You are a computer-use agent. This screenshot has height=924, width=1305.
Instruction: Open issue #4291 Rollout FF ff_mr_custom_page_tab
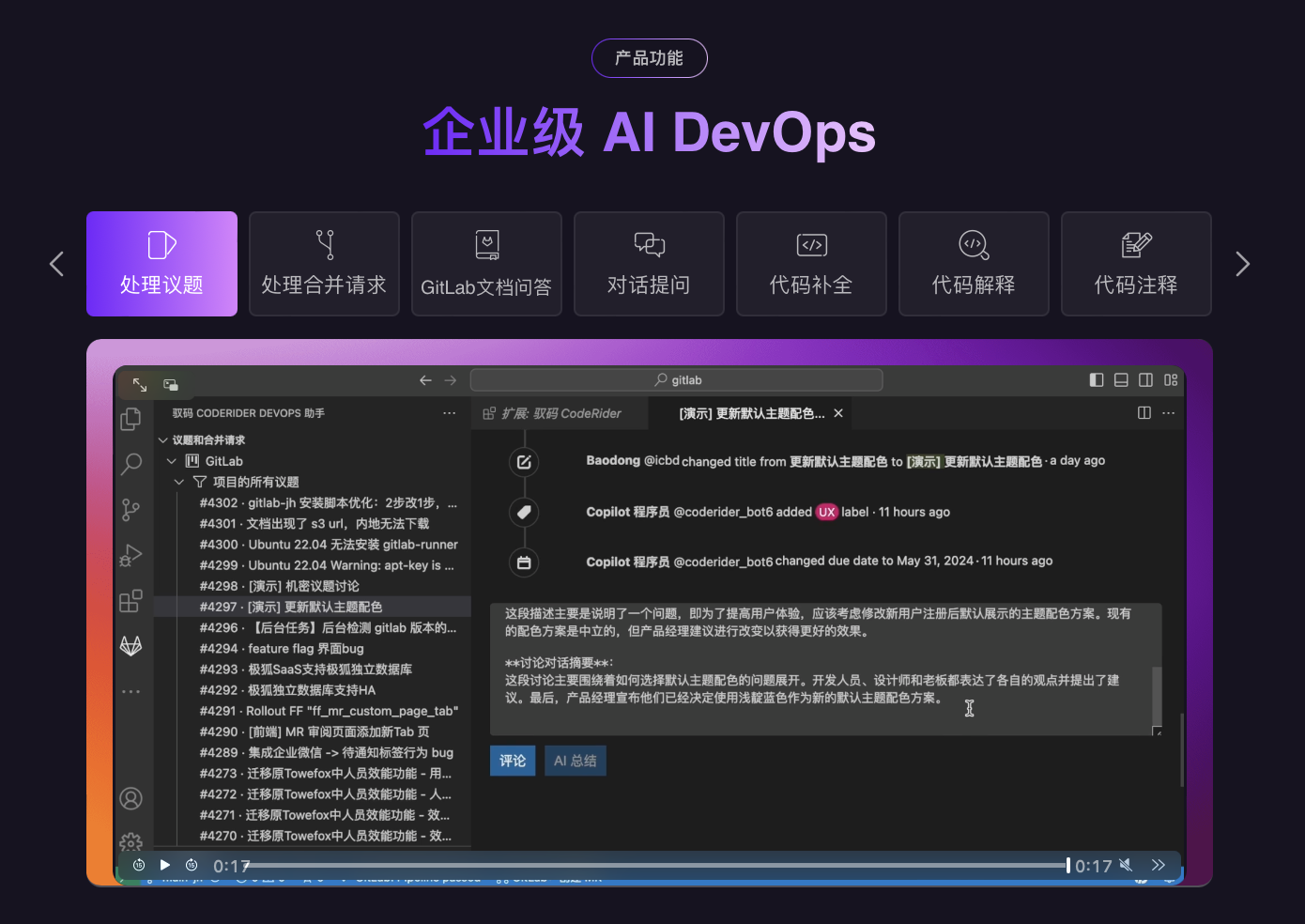tap(329, 711)
